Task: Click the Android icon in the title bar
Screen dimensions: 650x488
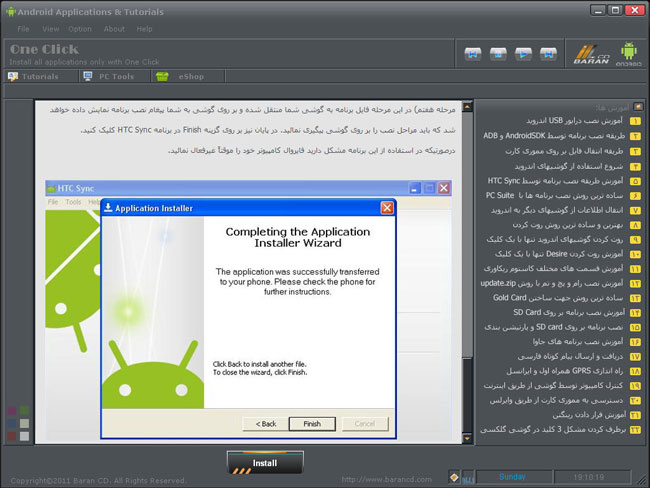Action: tap(10, 12)
